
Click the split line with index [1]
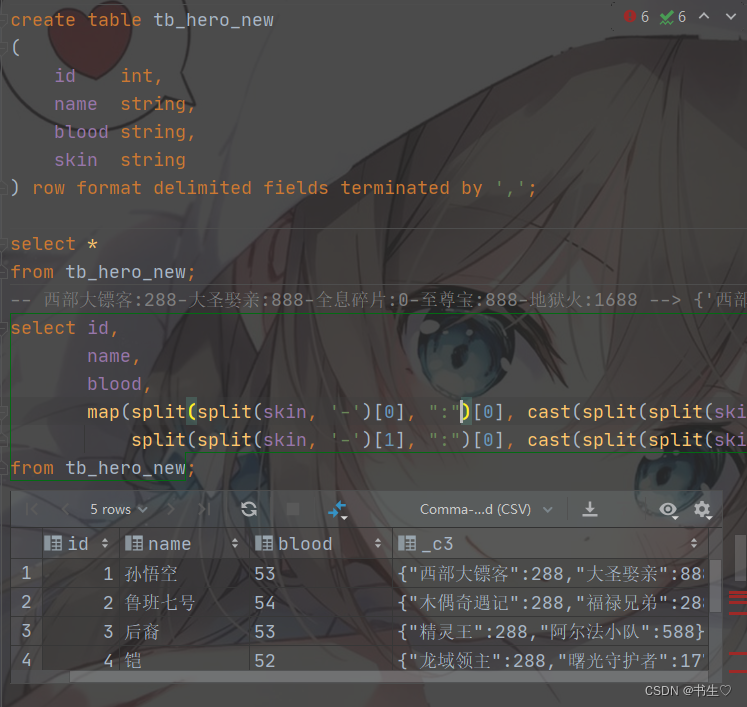(438, 440)
